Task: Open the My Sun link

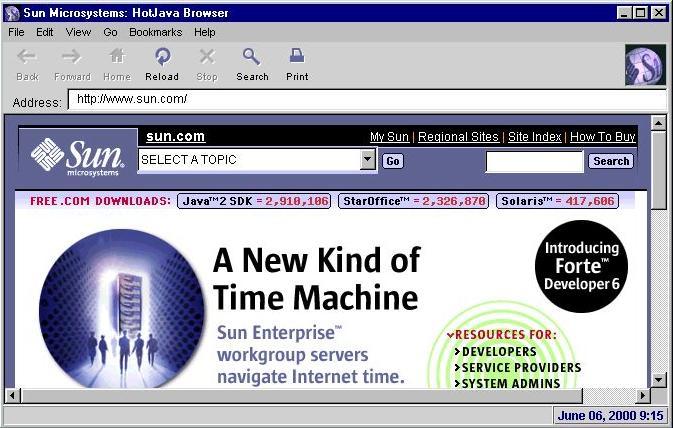Action: coord(389,137)
